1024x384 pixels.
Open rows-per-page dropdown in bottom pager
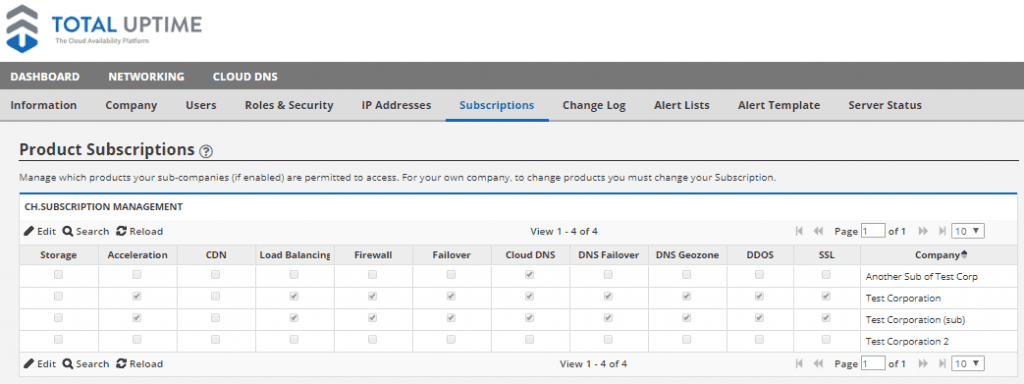[968, 364]
